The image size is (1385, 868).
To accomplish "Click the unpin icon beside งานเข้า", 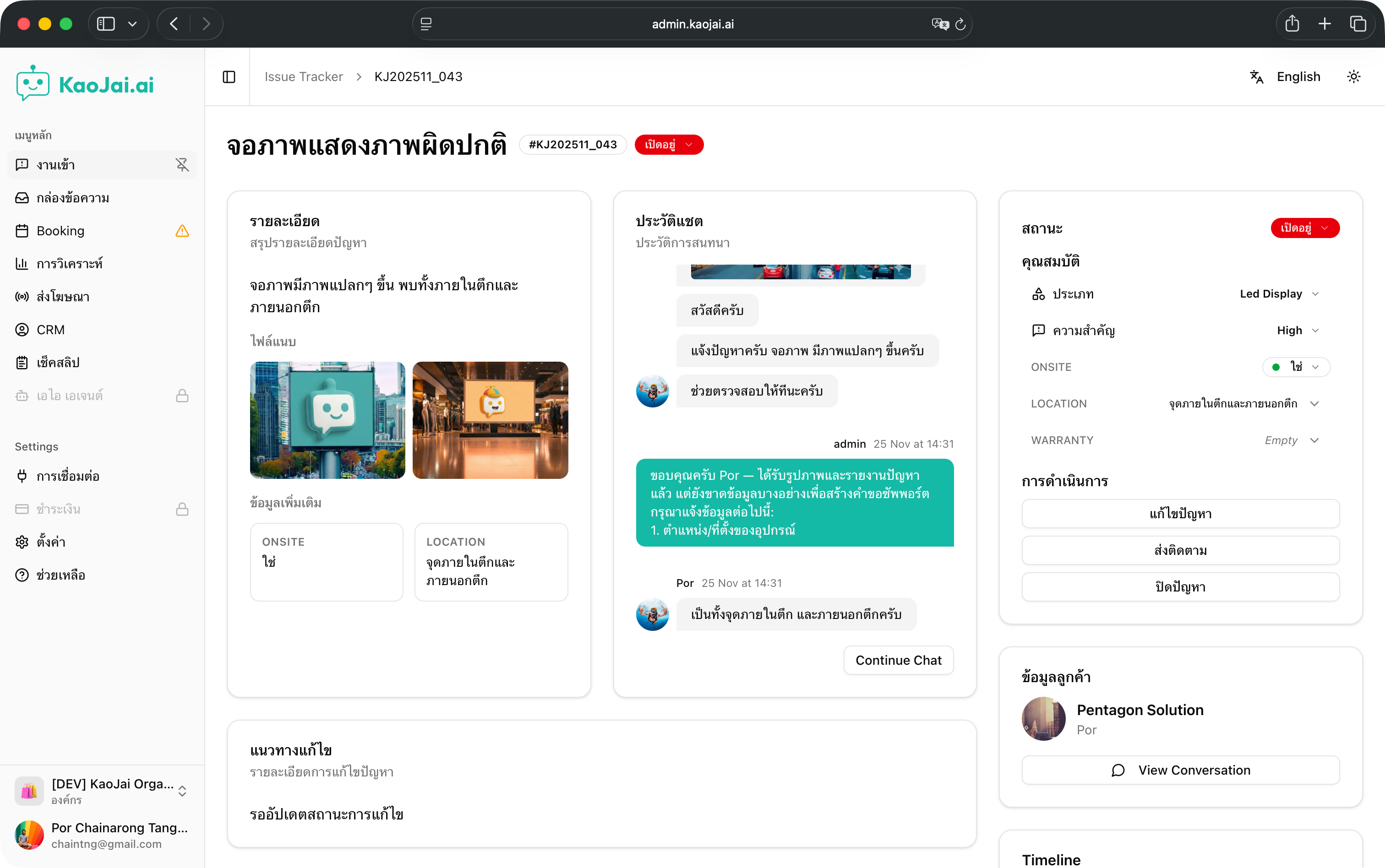I will [182, 165].
